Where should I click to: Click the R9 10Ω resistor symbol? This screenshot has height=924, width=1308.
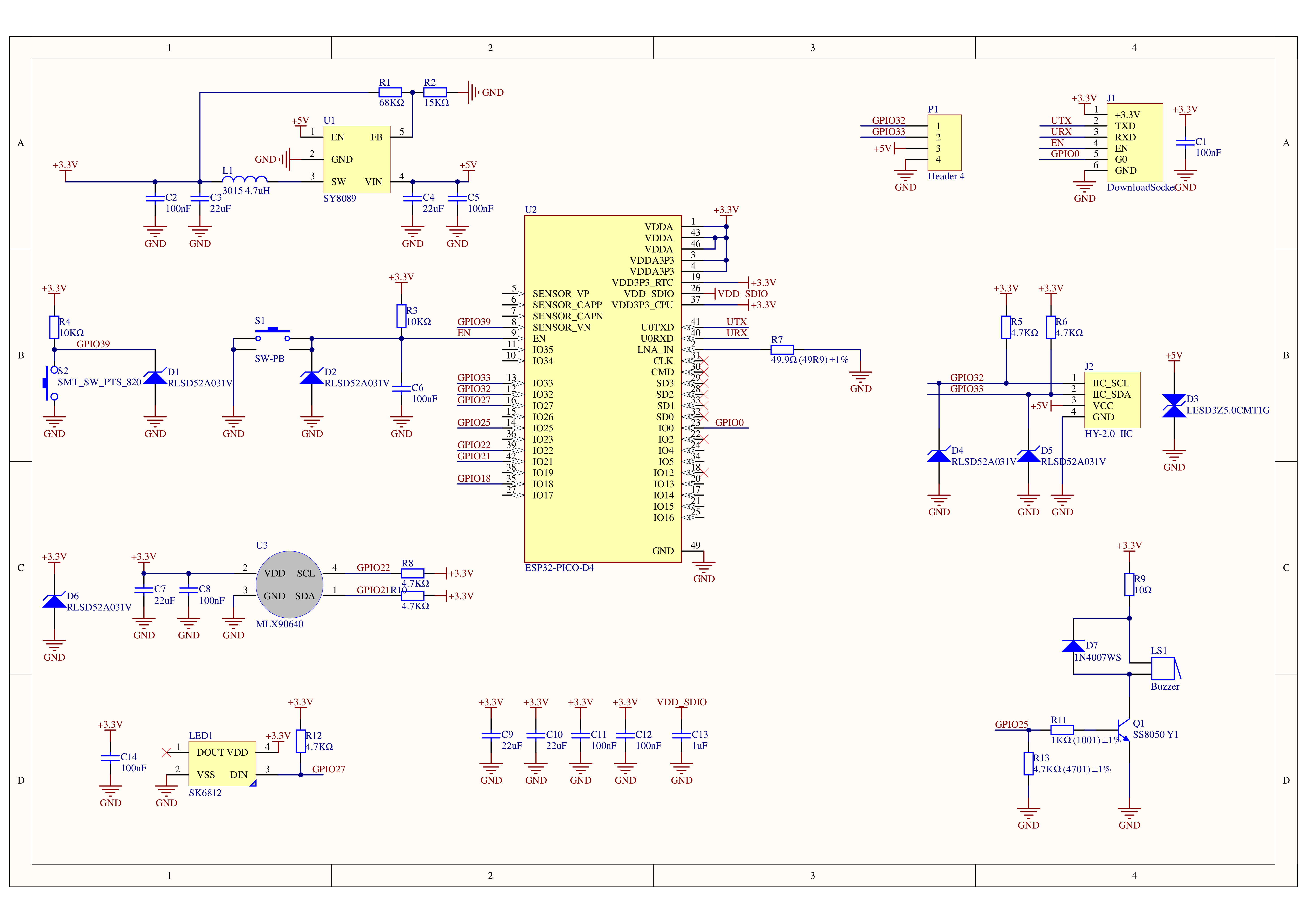[1129, 585]
